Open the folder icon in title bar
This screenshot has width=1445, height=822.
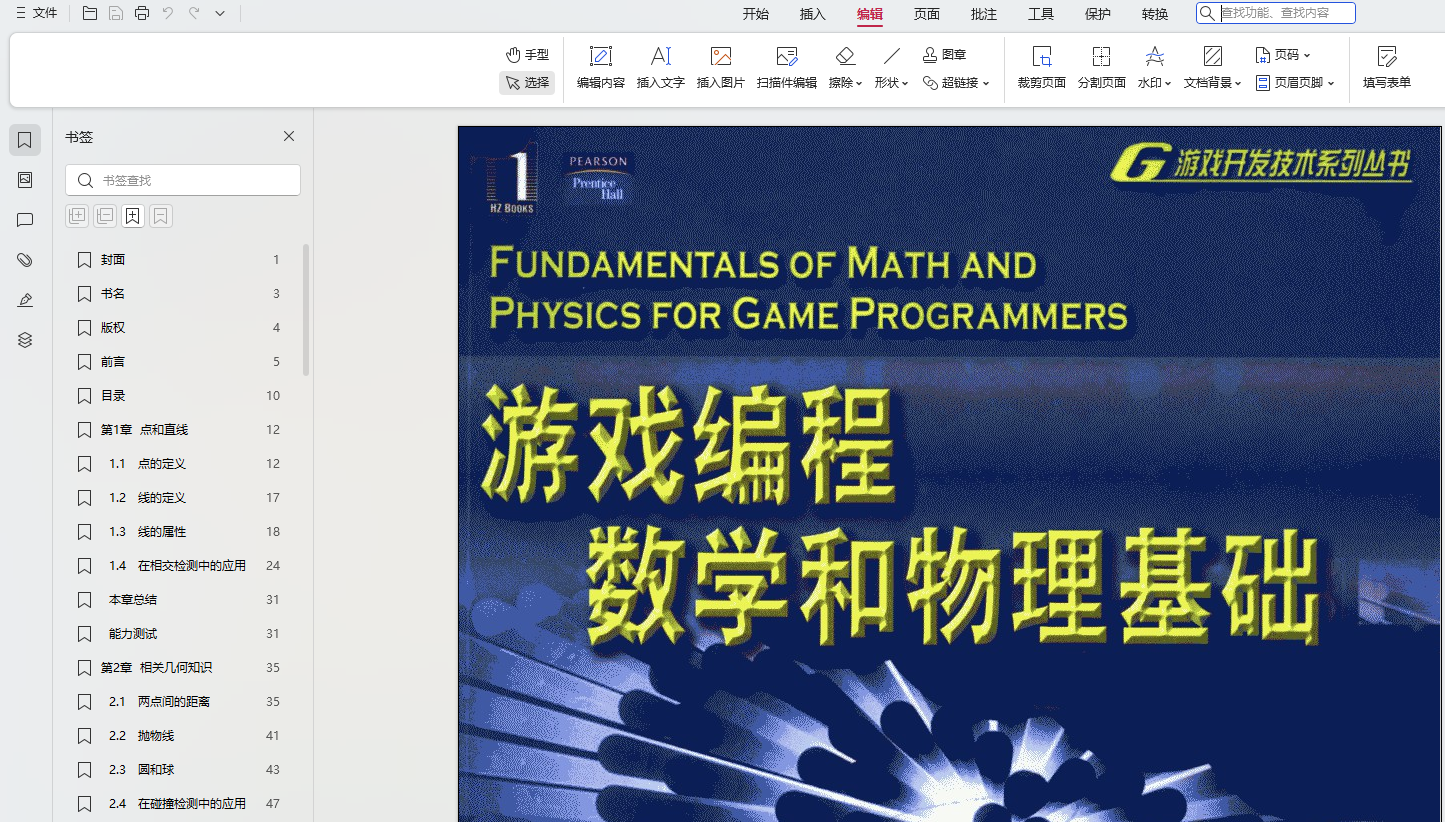click(x=90, y=13)
